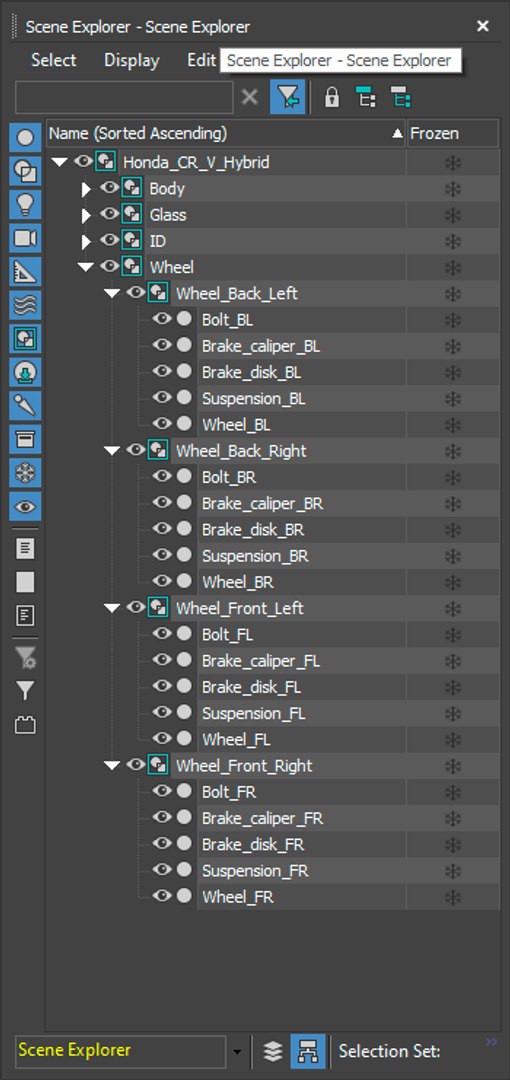This screenshot has height=1080, width=510.
Task: Click the plain funnel filter icon in sidebar
Action: pyautogui.click(x=26, y=690)
